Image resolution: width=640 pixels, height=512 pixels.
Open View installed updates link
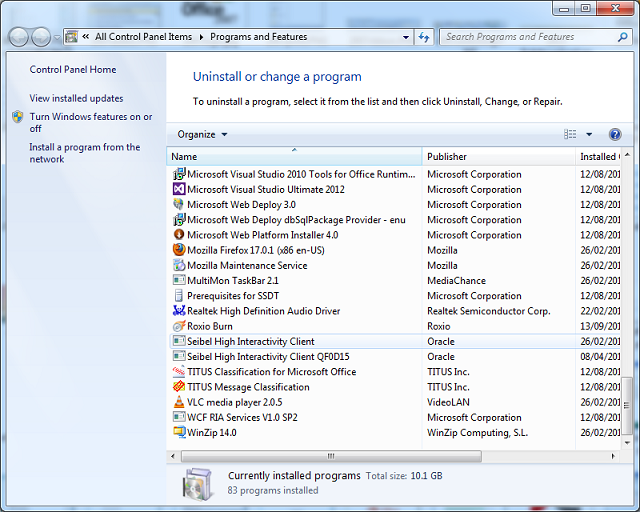coord(76,98)
